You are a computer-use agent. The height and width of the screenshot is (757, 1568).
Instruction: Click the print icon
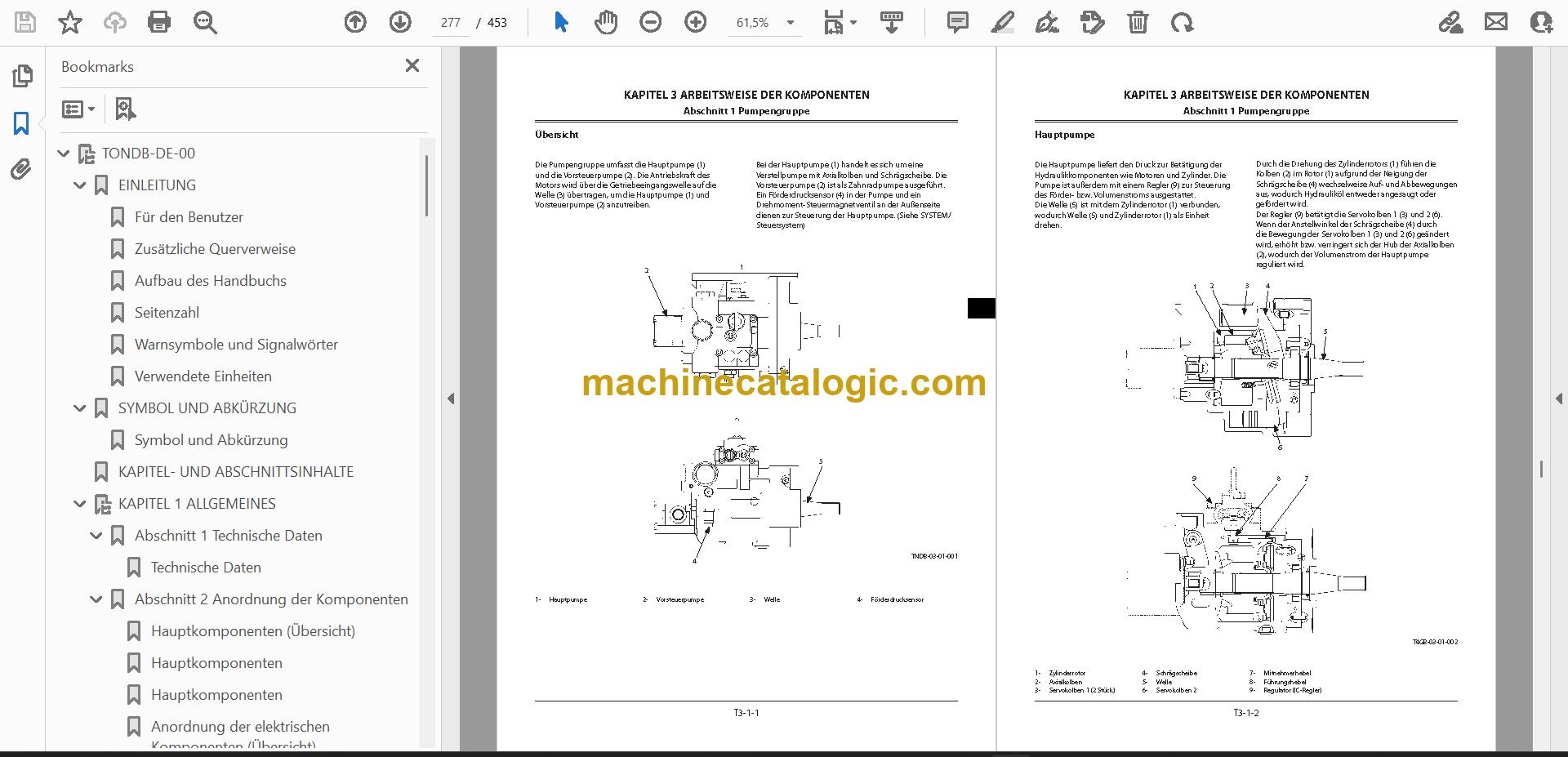[x=159, y=22]
